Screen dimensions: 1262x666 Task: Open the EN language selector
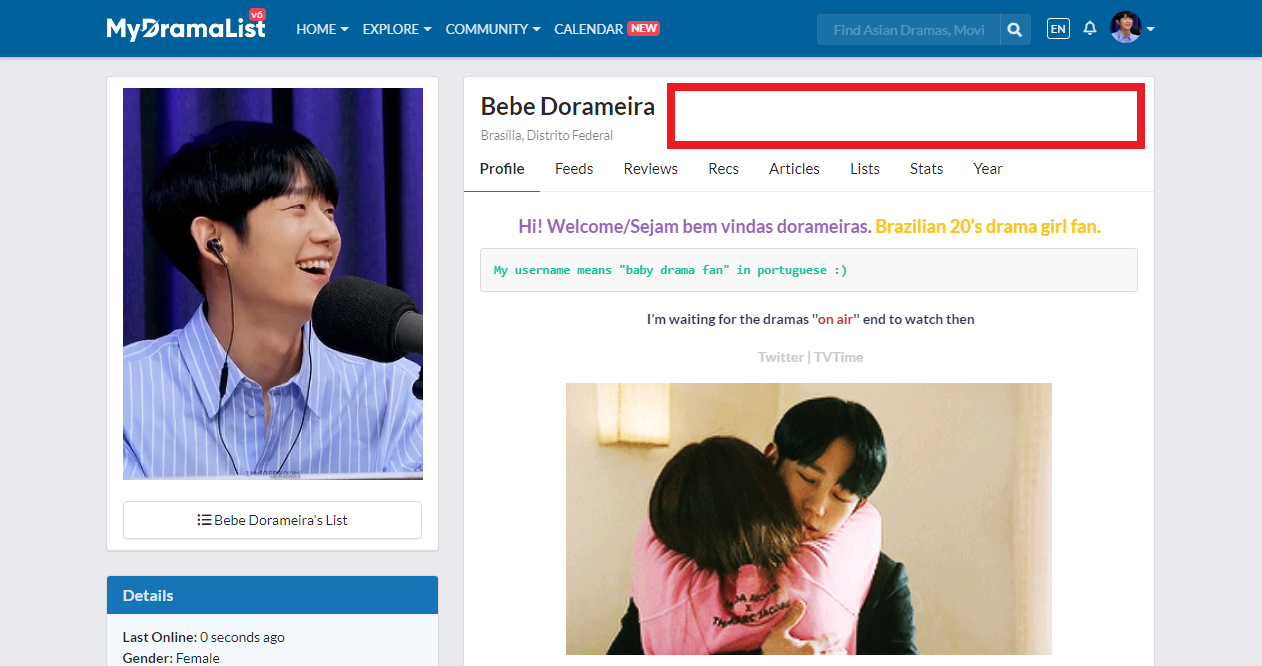(1058, 29)
